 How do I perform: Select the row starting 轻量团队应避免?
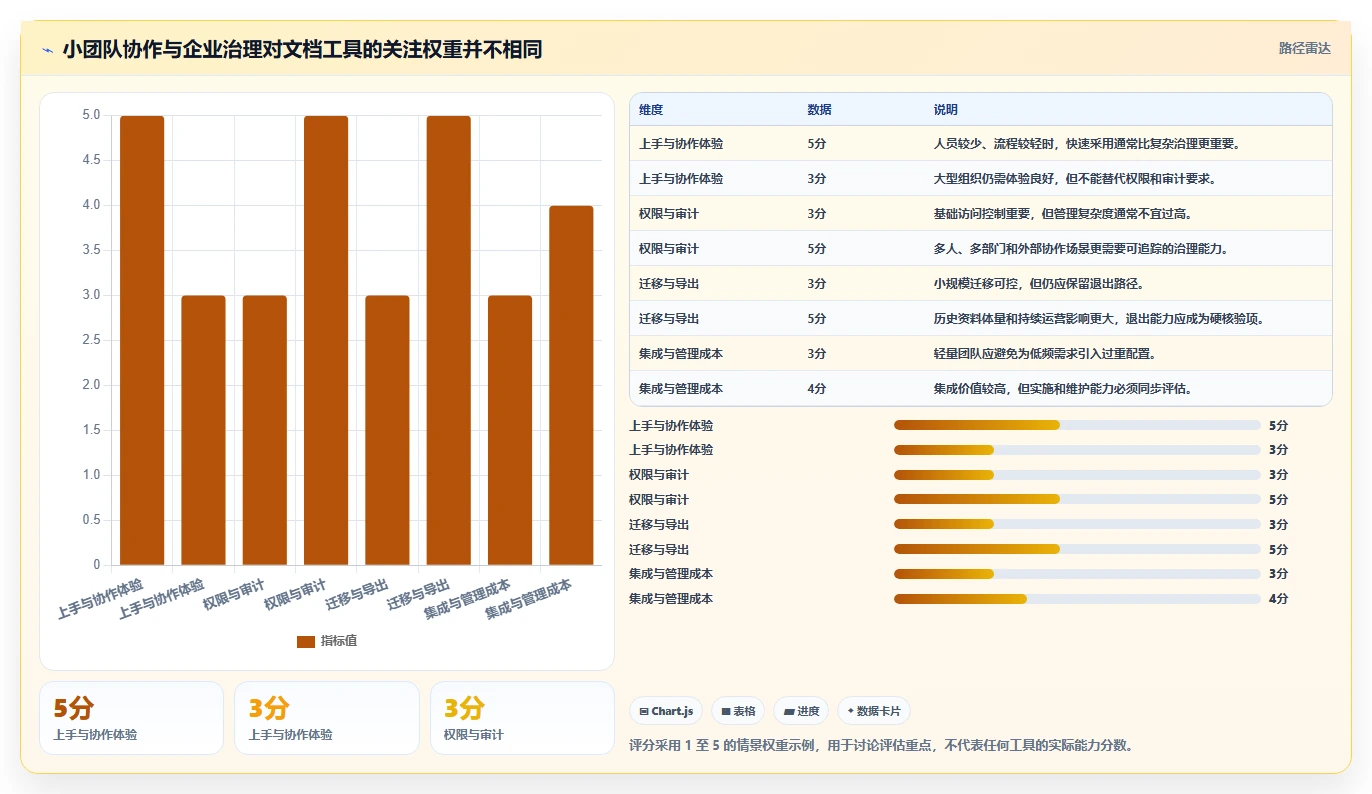pos(981,353)
